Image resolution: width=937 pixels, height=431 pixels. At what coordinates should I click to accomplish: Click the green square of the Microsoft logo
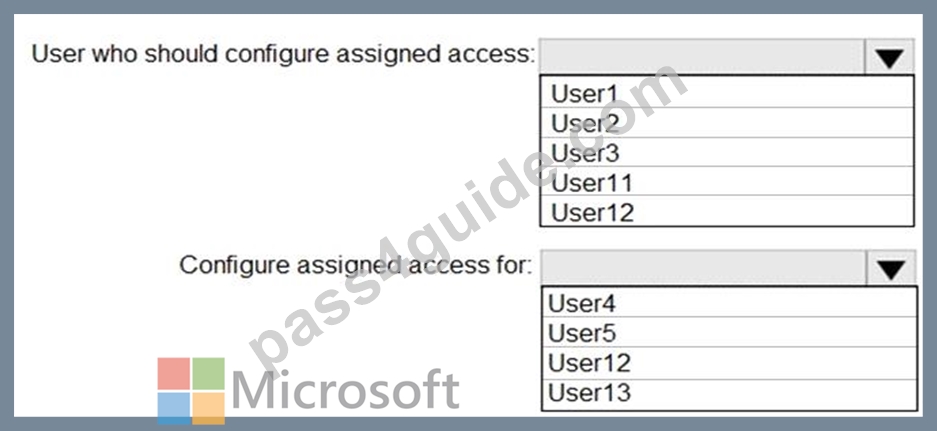209,374
